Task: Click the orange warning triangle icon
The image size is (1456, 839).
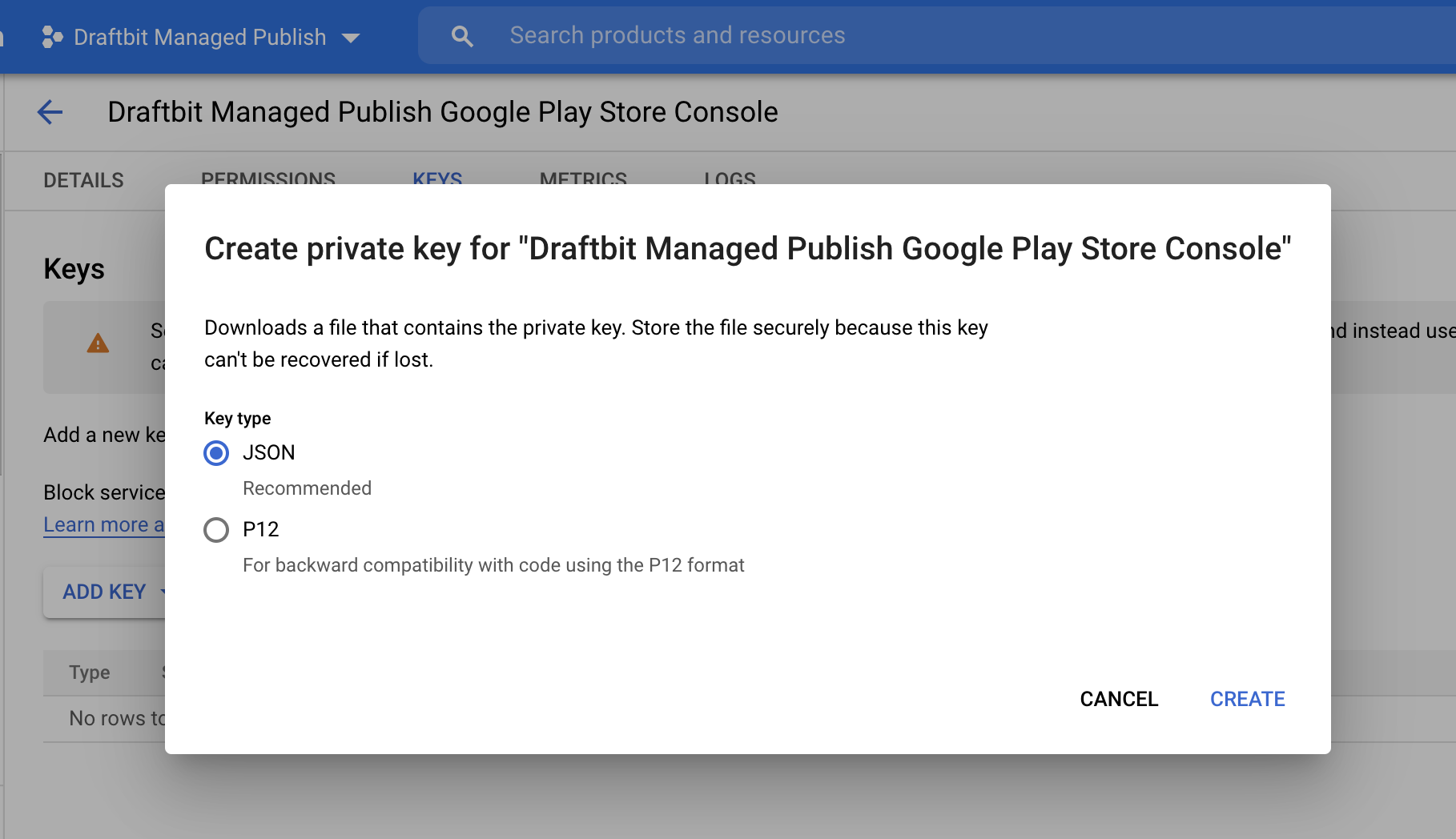Action: pos(98,343)
